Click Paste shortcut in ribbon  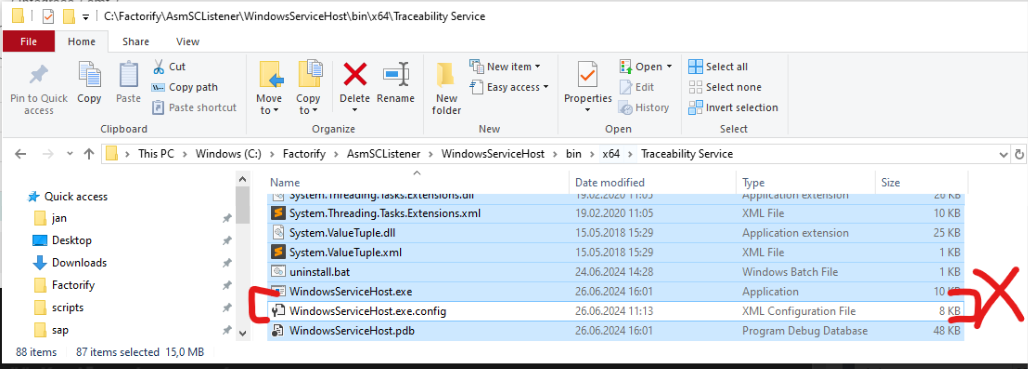tap(194, 107)
